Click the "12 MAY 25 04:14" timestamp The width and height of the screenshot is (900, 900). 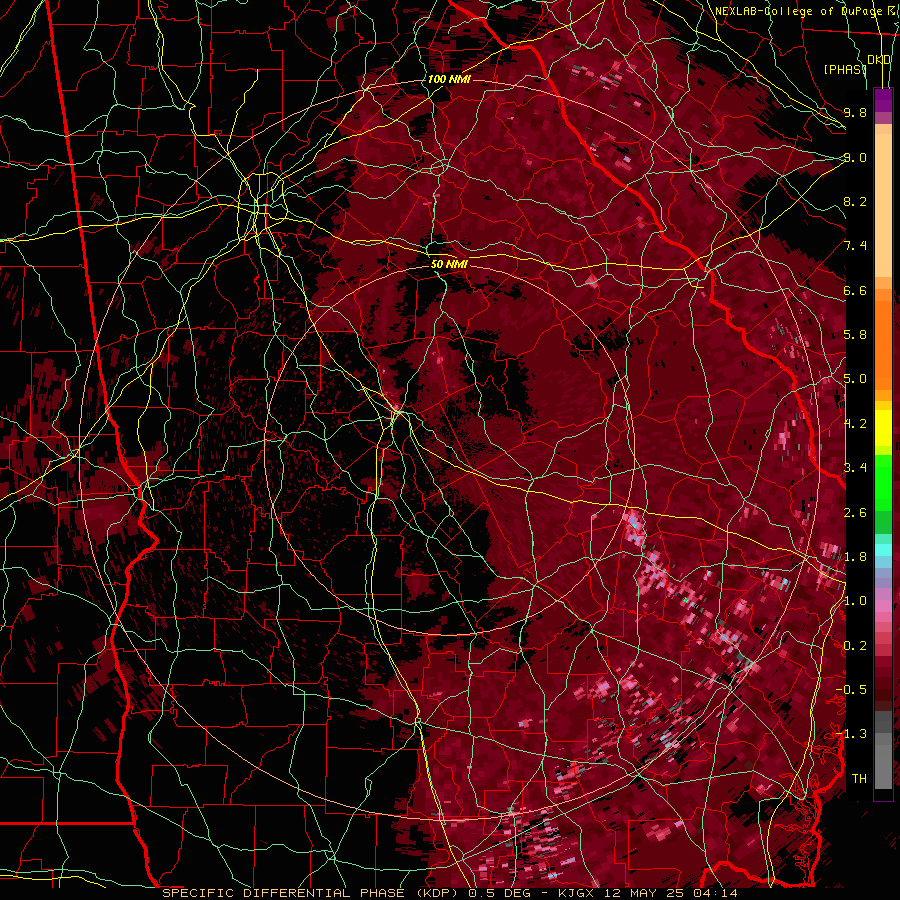(x=670, y=893)
